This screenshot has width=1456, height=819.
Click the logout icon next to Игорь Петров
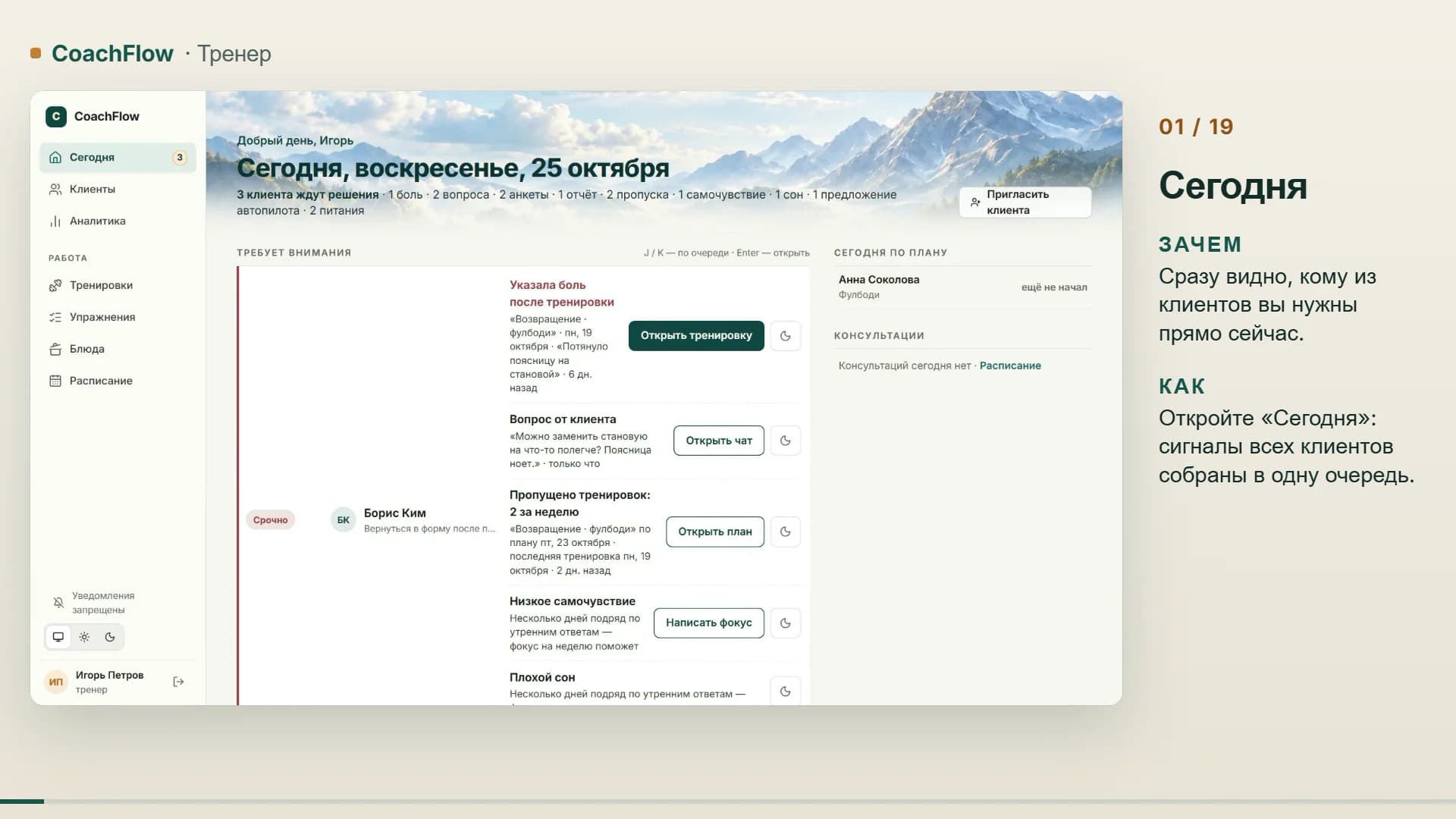click(179, 682)
